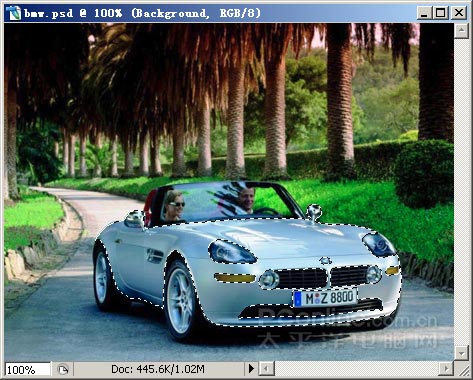Click the empty horizontal scrollbar track
This screenshot has height=380, width=473.
pos(356,369)
